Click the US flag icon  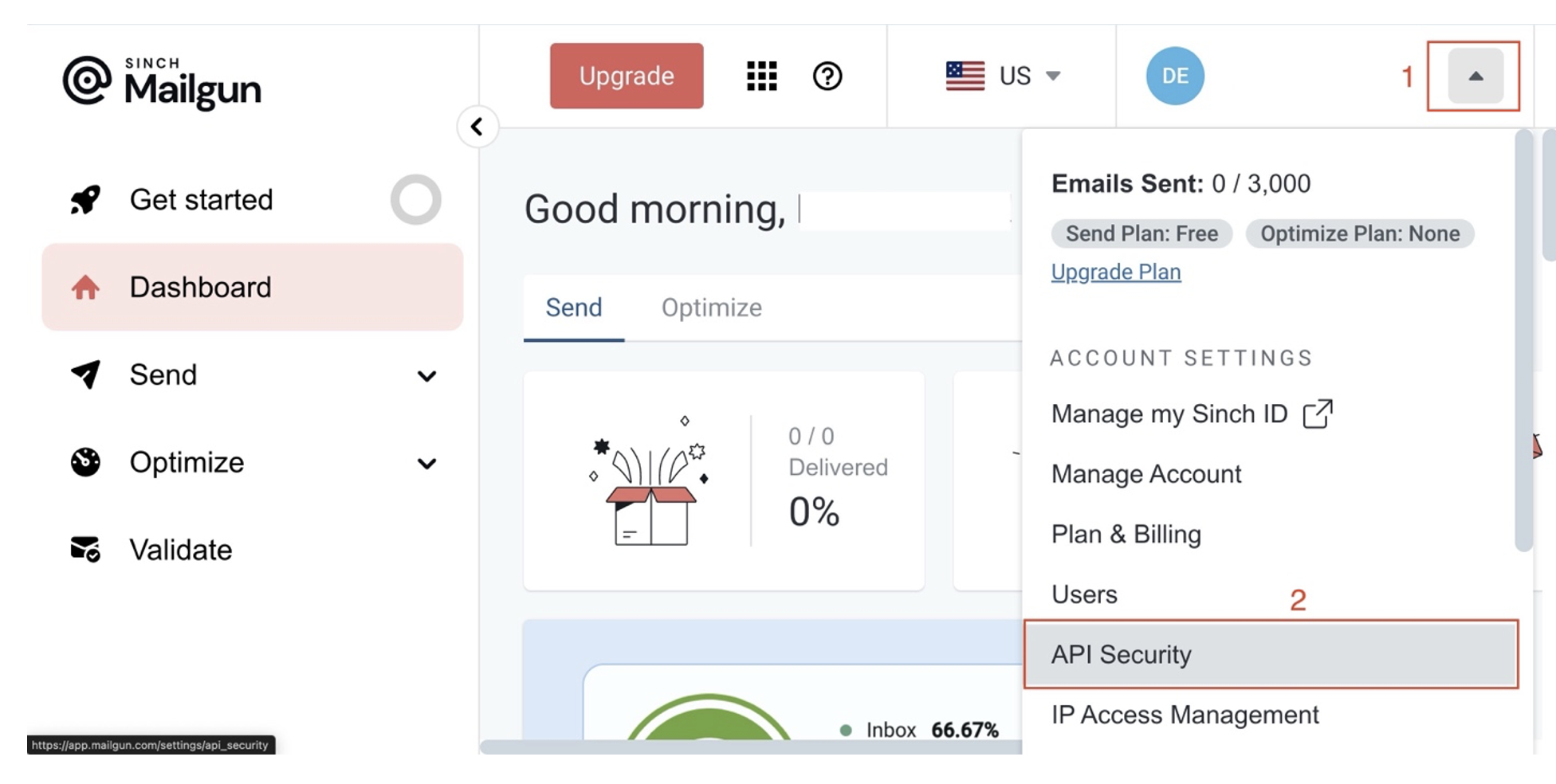(965, 76)
